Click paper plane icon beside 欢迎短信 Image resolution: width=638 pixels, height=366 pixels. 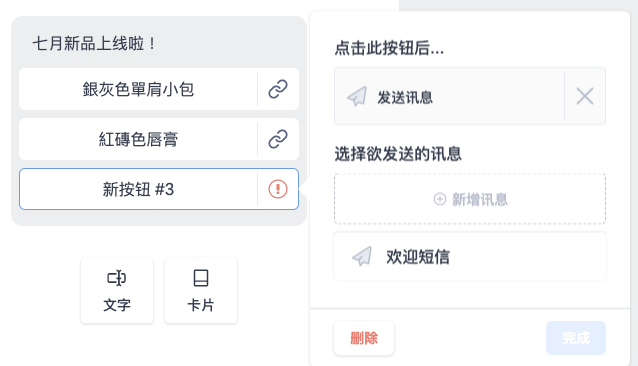tap(362, 256)
